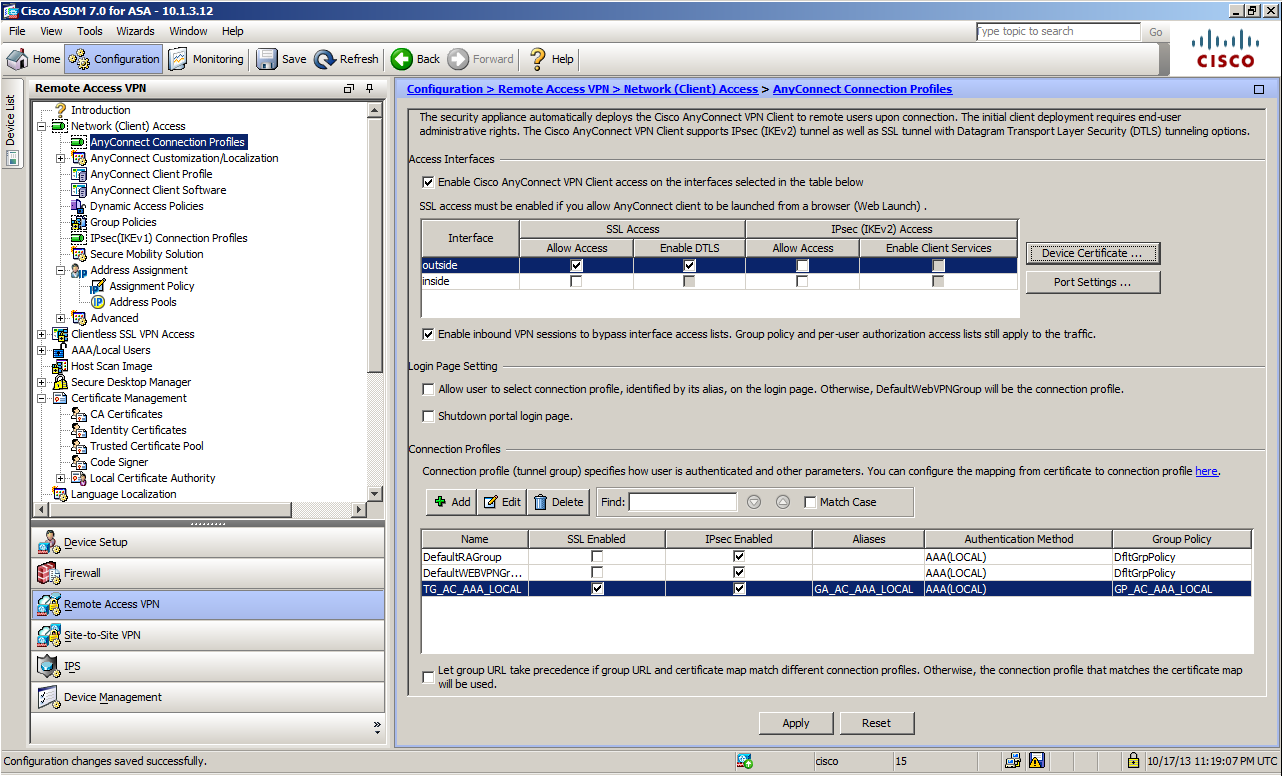Undock the Remote Access VPN pane
Image resolution: width=1282 pixels, height=776 pixels.
pos(349,89)
